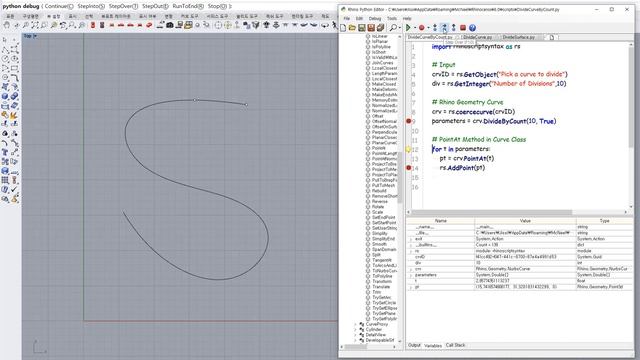Click StepOut(U) in the command prompt
This screenshot has width=640, height=360.
pos(155,6)
